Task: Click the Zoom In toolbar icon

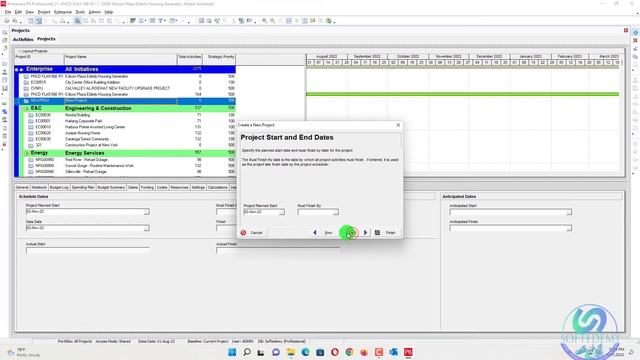Action: (x=264, y=21)
